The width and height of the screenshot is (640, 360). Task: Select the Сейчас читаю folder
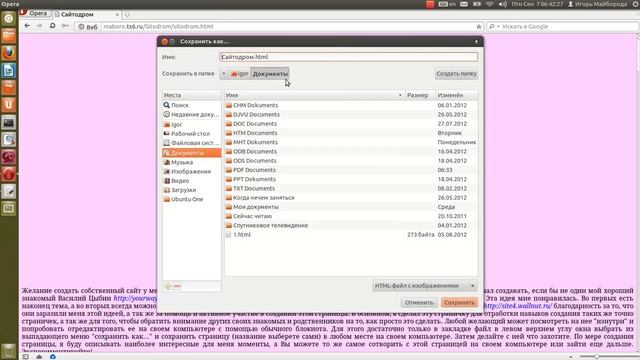[x=351, y=216]
